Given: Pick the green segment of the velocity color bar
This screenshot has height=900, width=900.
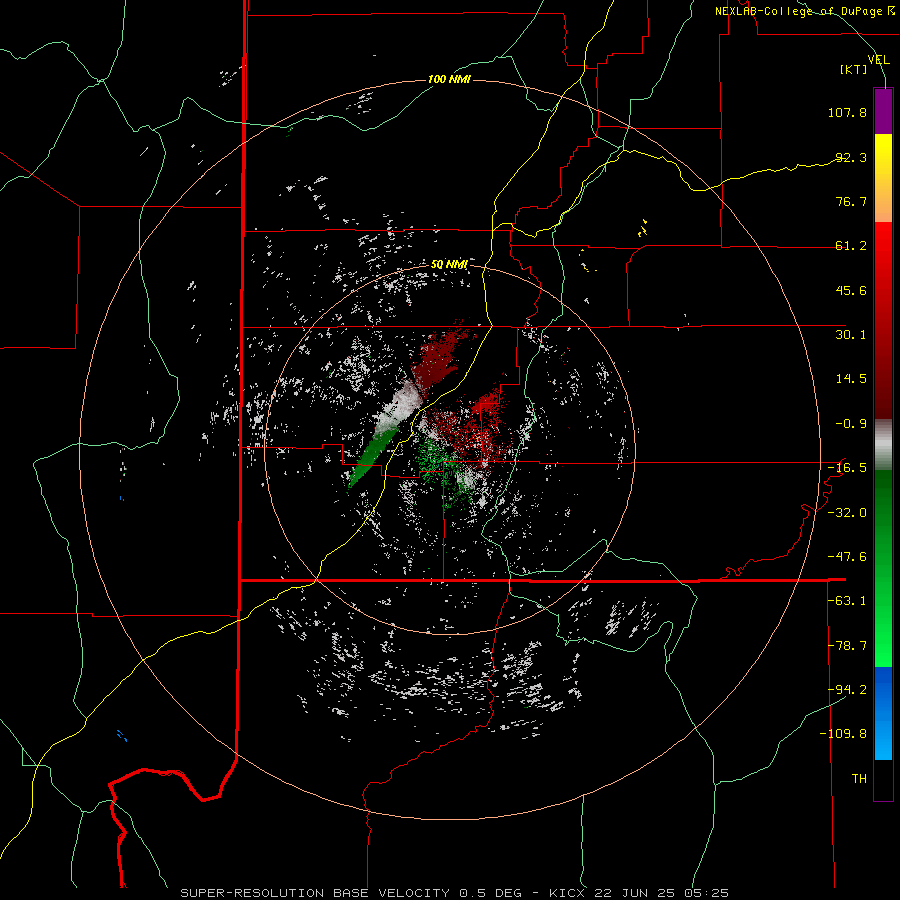Looking at the screenshot, I should [883, 568].
